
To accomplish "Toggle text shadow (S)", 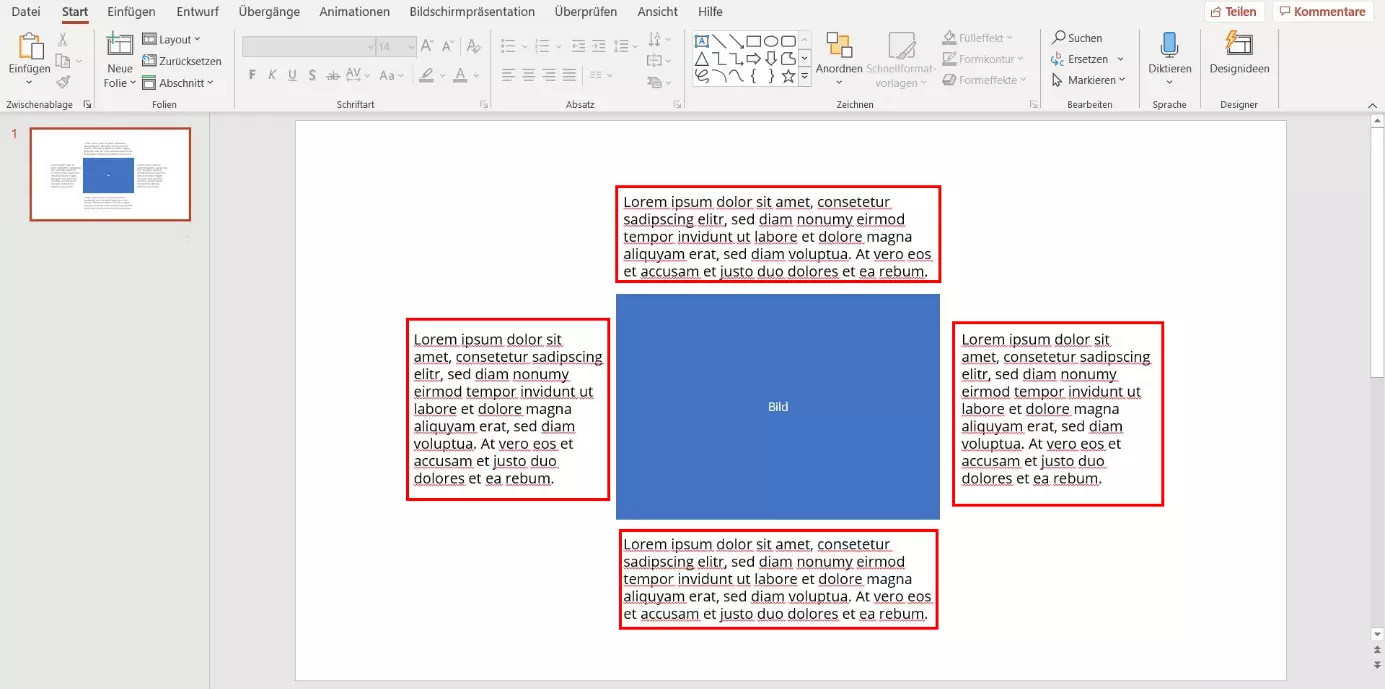I will (312, 75).
